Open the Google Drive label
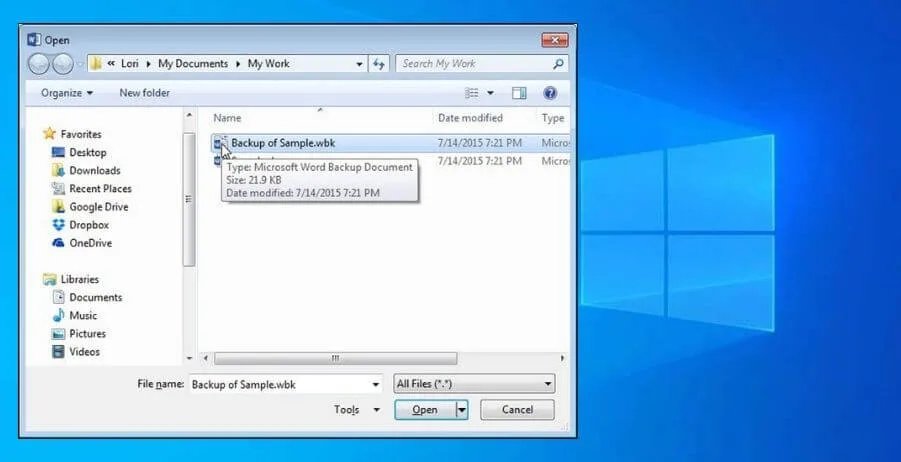Image resolution: width=901 pixels, height=462 pixels. (99, 207)
